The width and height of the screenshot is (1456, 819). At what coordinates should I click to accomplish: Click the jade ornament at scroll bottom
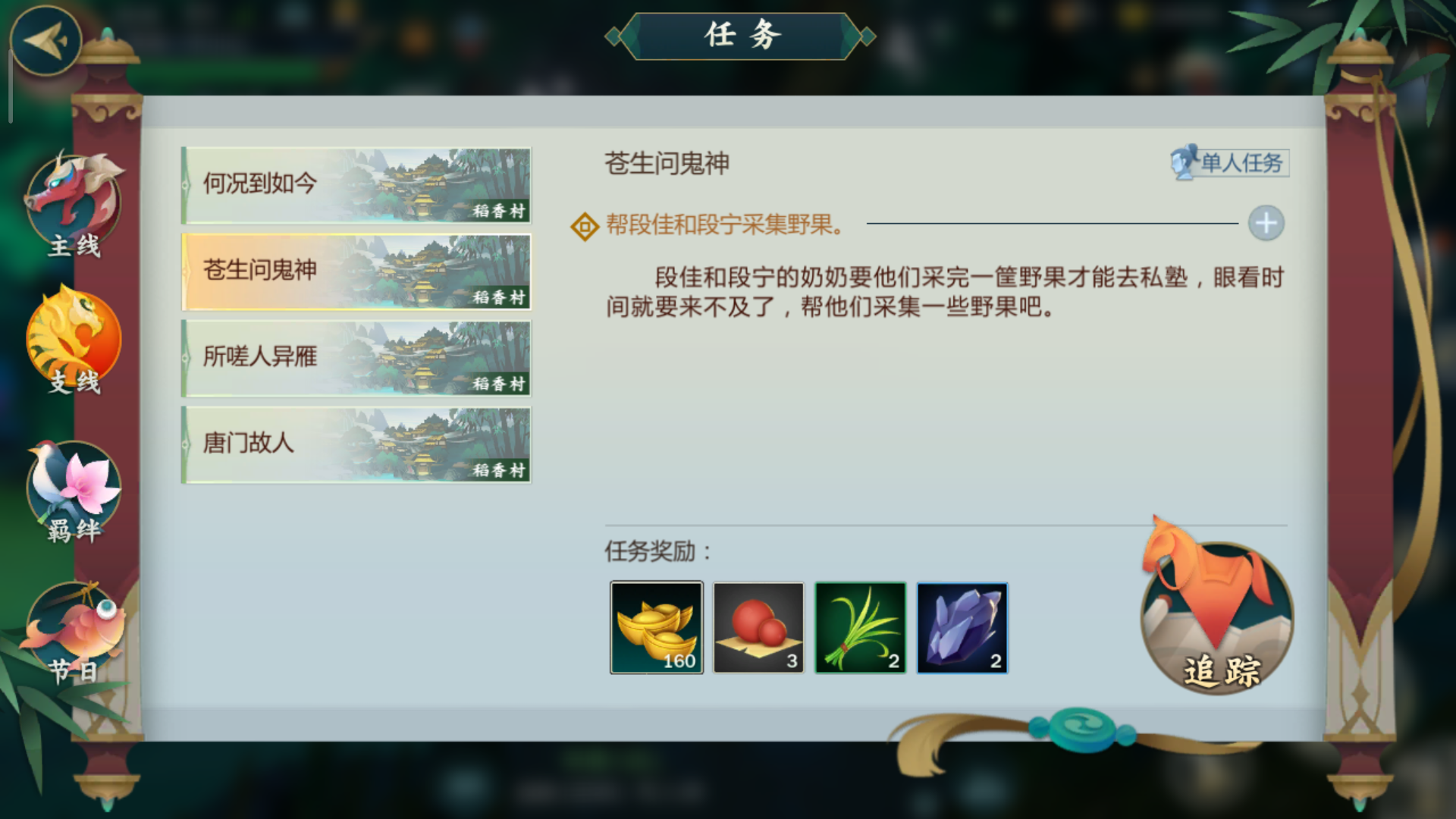(1083, 730)
